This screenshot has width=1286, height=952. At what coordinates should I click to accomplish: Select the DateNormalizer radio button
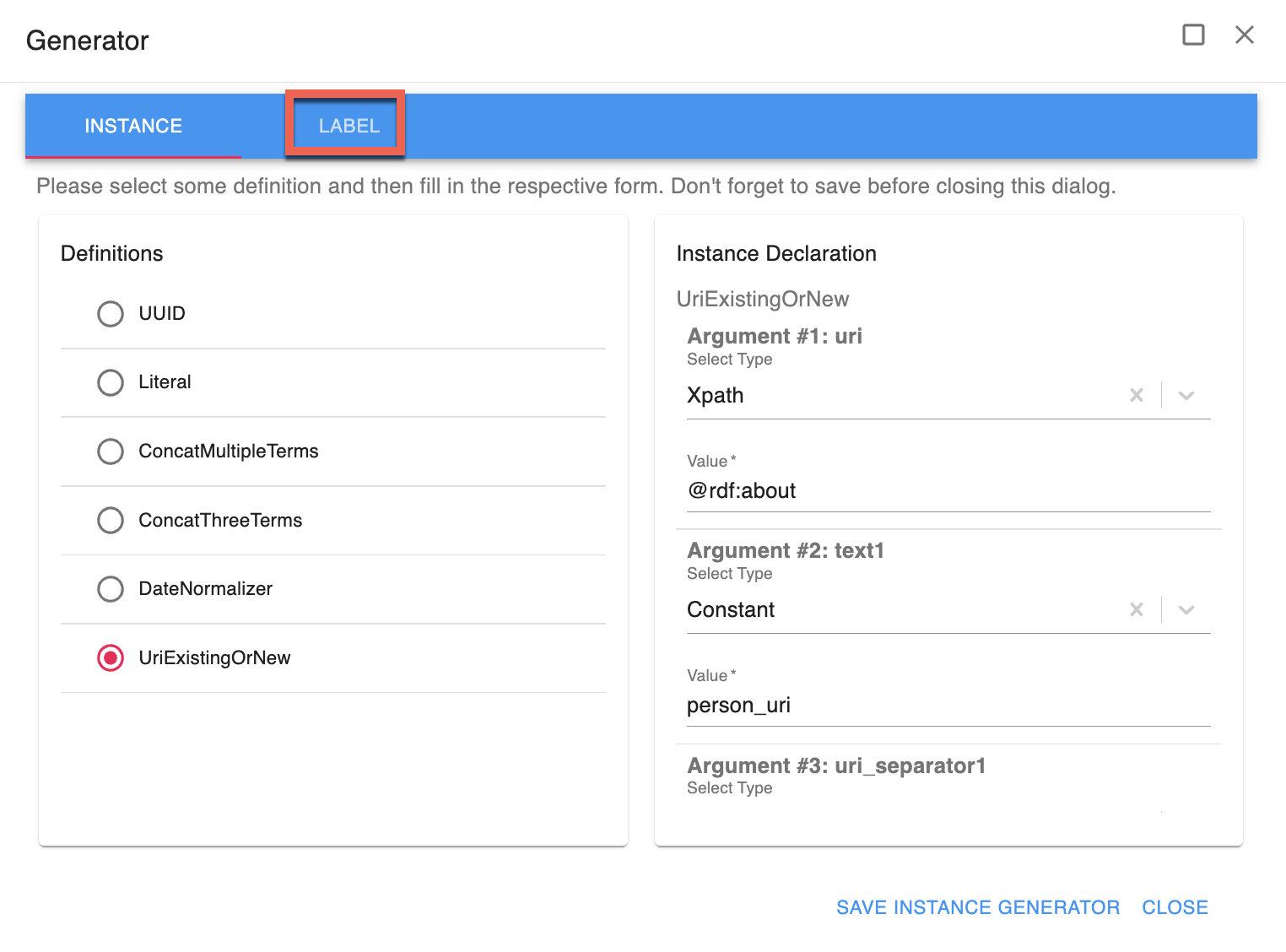(x=111, y=589)
